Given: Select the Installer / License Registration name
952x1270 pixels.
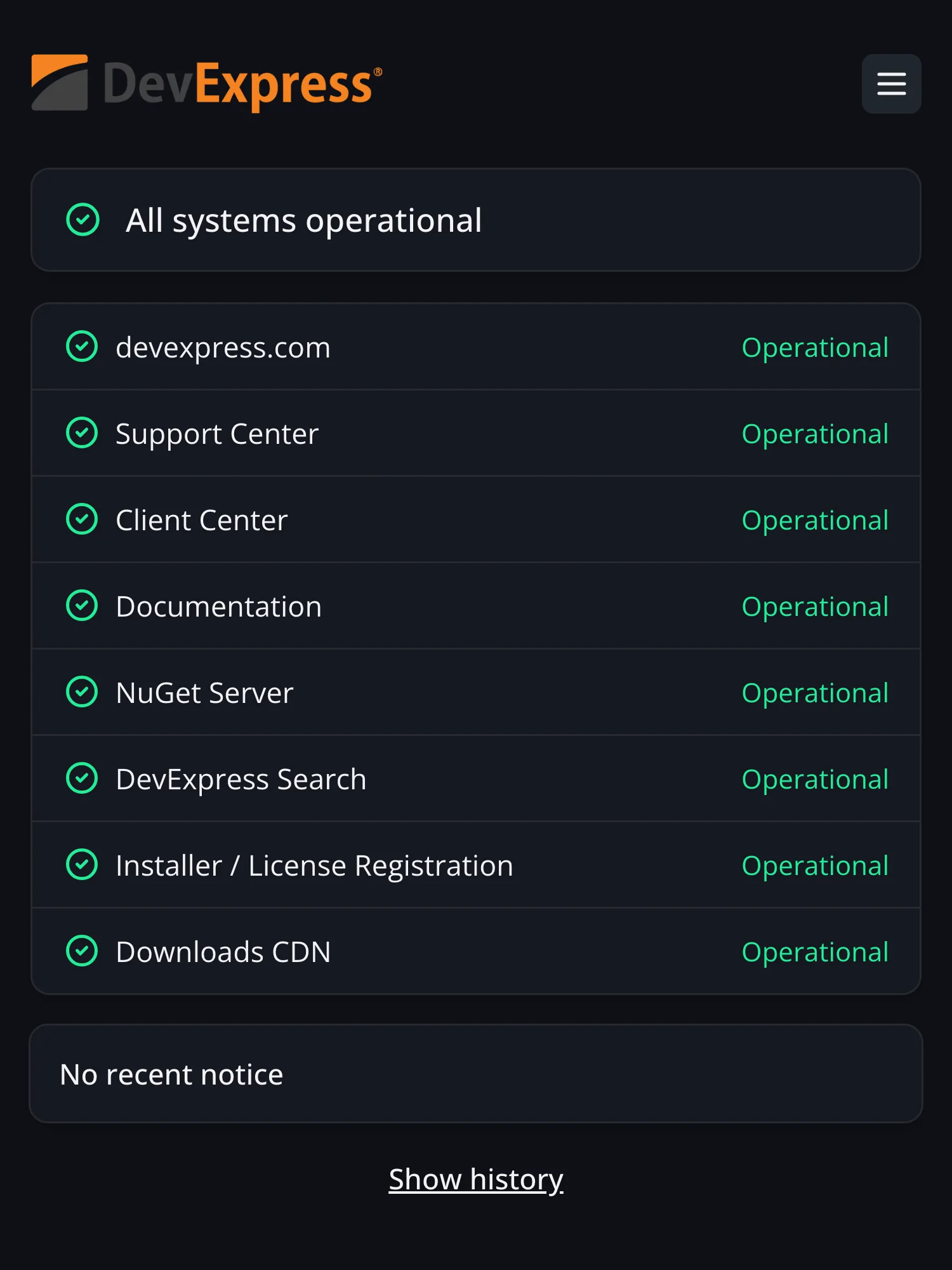Looking at the screenshot, I should (x=314, y=866).
